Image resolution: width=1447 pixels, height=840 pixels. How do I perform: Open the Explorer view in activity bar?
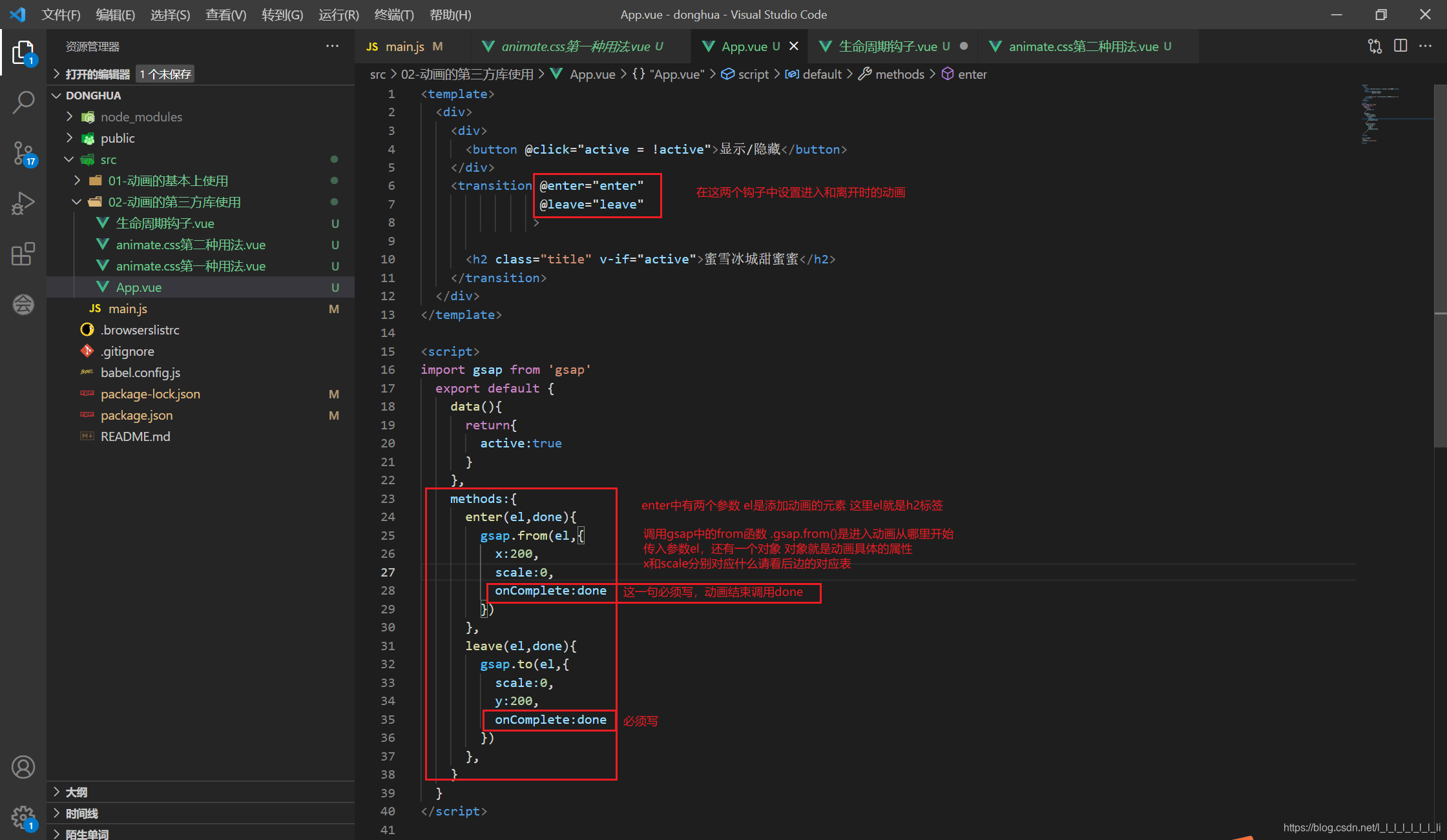23,52
